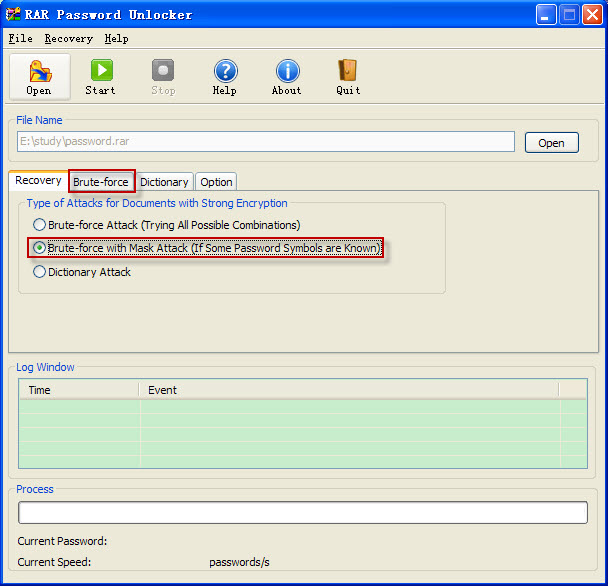Image resolution: width=608 pixels, height=586 pixels.
Task: Click the RAR Password Unlocker title icon
Action: click(13, 14)
